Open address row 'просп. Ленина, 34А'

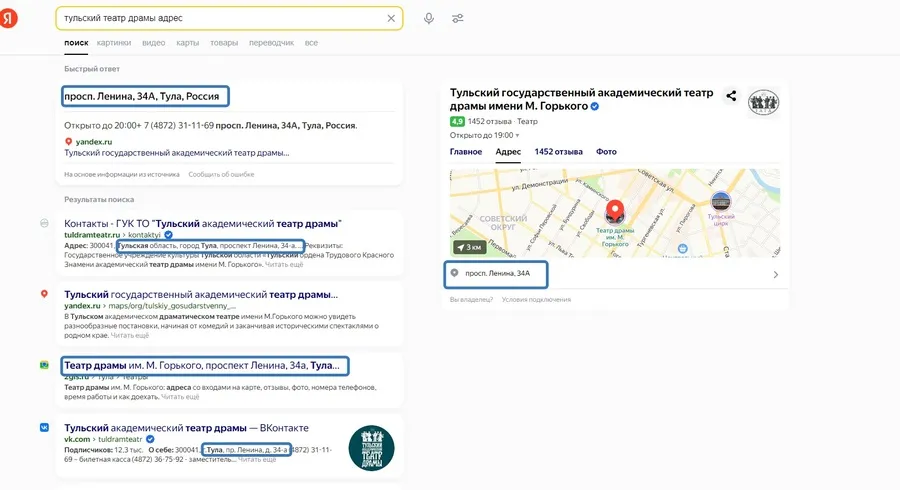[x=615, y=274]
